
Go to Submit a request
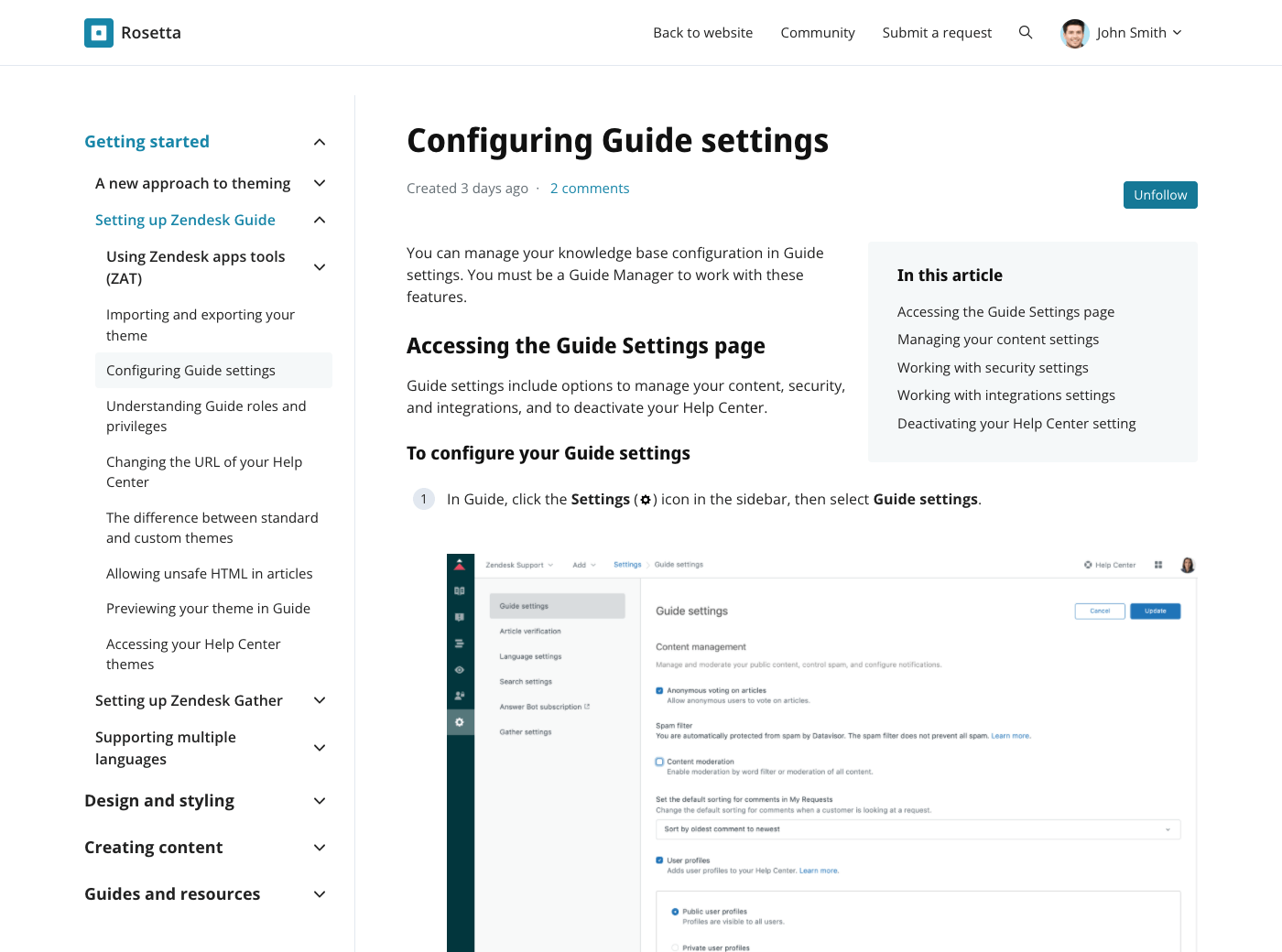pyautogui.click(x=937, y=33)
